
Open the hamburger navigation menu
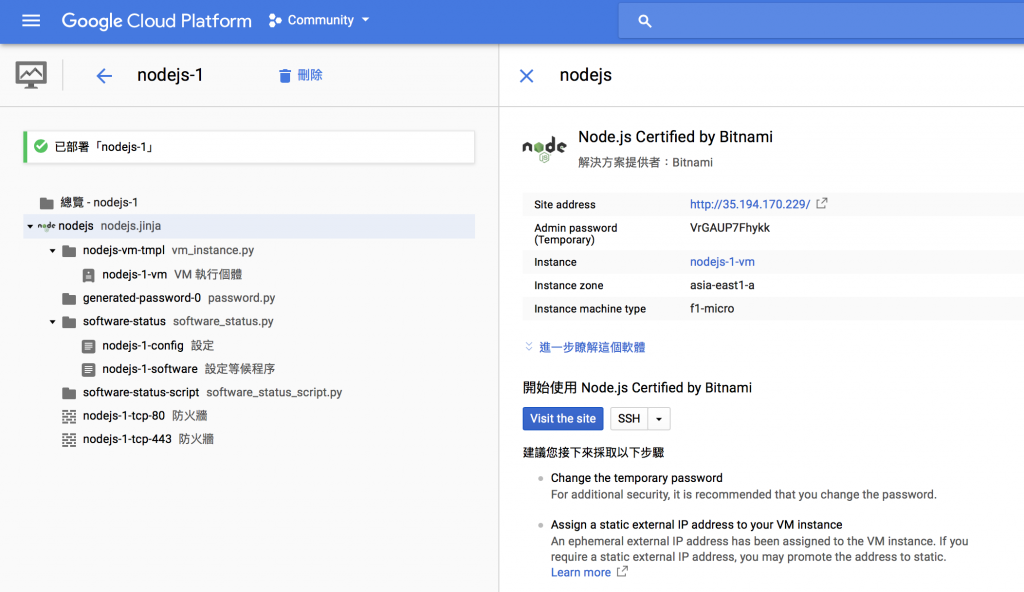coord(31,20)
